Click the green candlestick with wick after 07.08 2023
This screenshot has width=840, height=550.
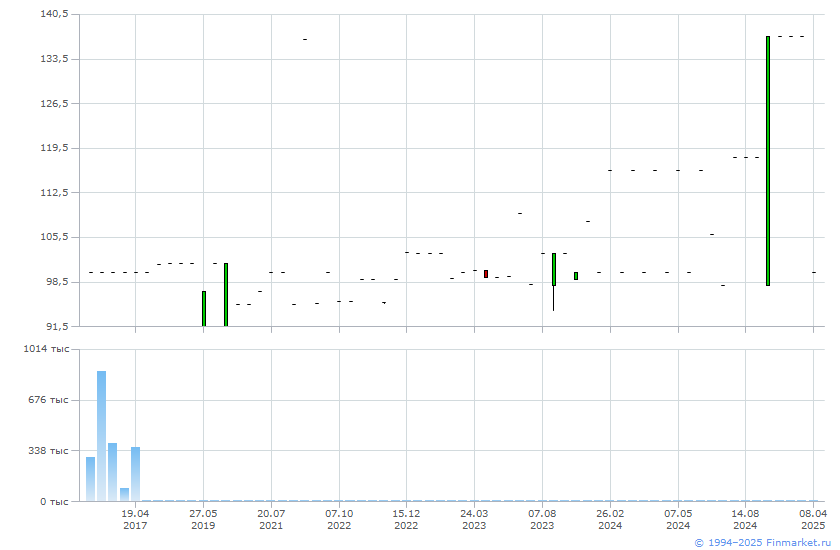pos(554,282)
